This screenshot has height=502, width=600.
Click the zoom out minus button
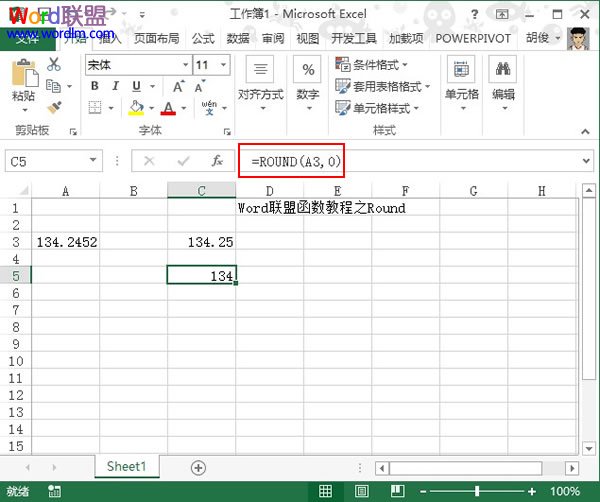coord(423,491)
